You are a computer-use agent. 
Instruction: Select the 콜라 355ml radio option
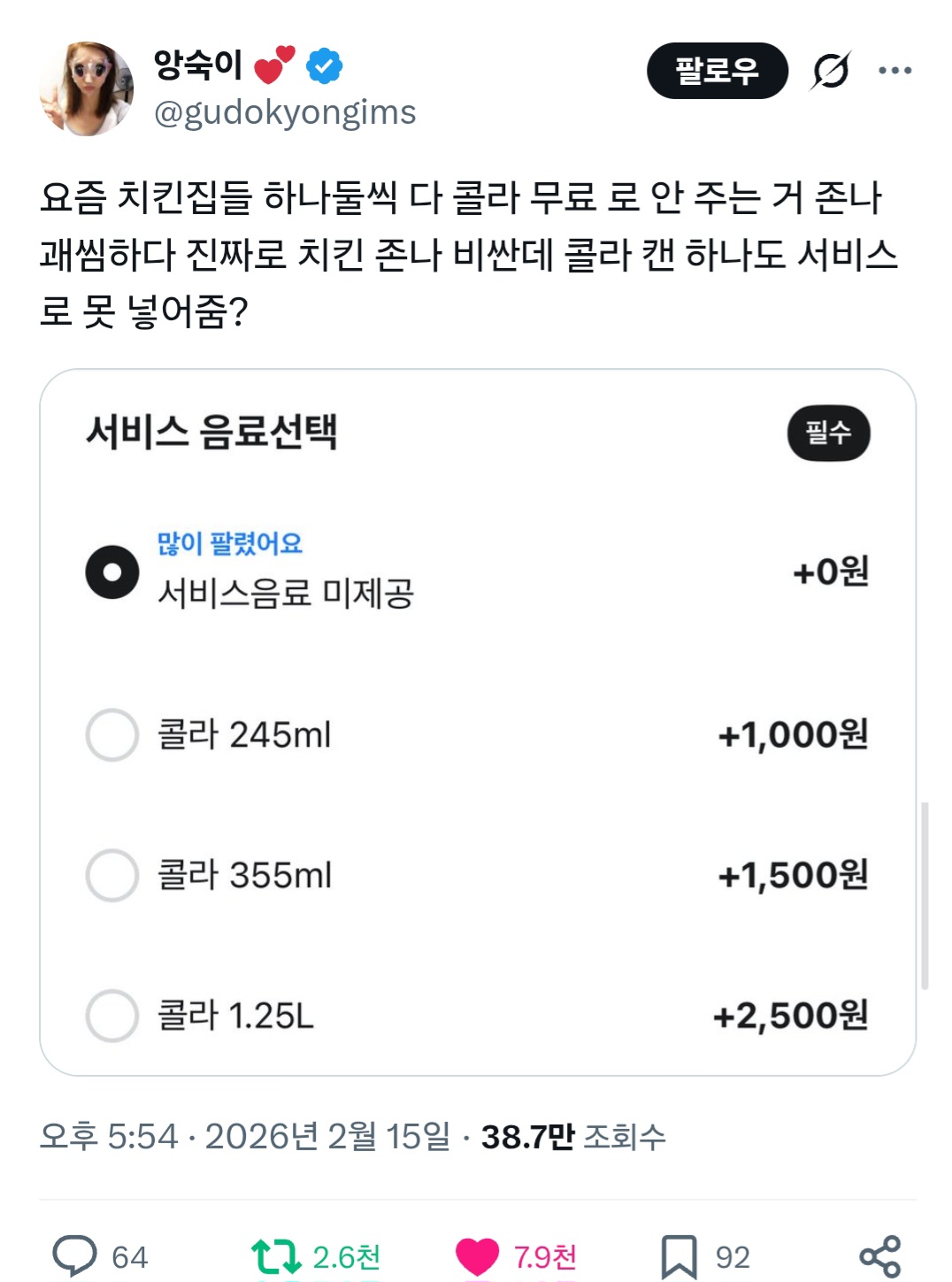coord(112,875)
